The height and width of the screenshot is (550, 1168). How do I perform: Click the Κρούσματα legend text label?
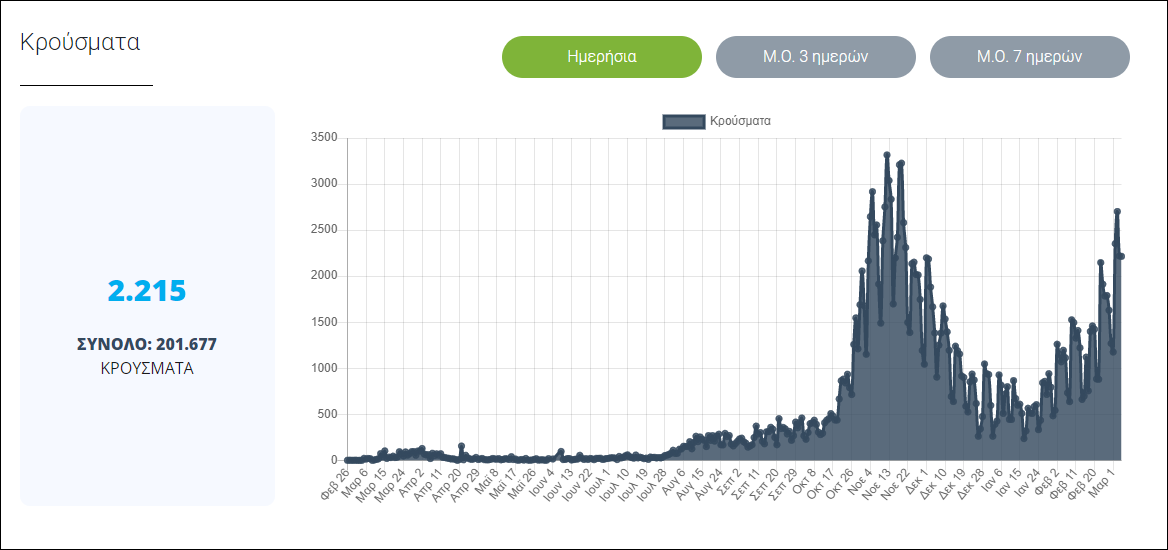pyautogui.click(x=740, y=121)
